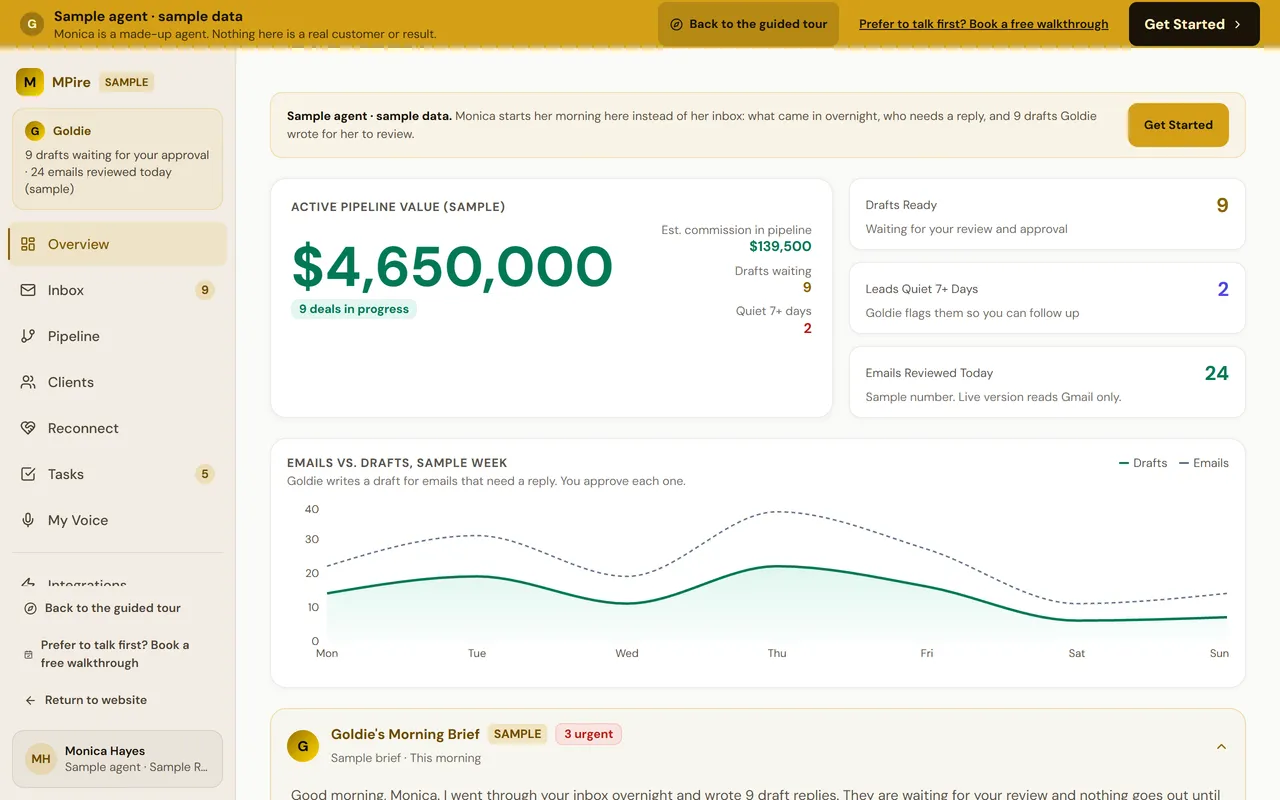Click the Clients people icon
Viewport: 1280px width, 800px height.
tap(28, 382)
